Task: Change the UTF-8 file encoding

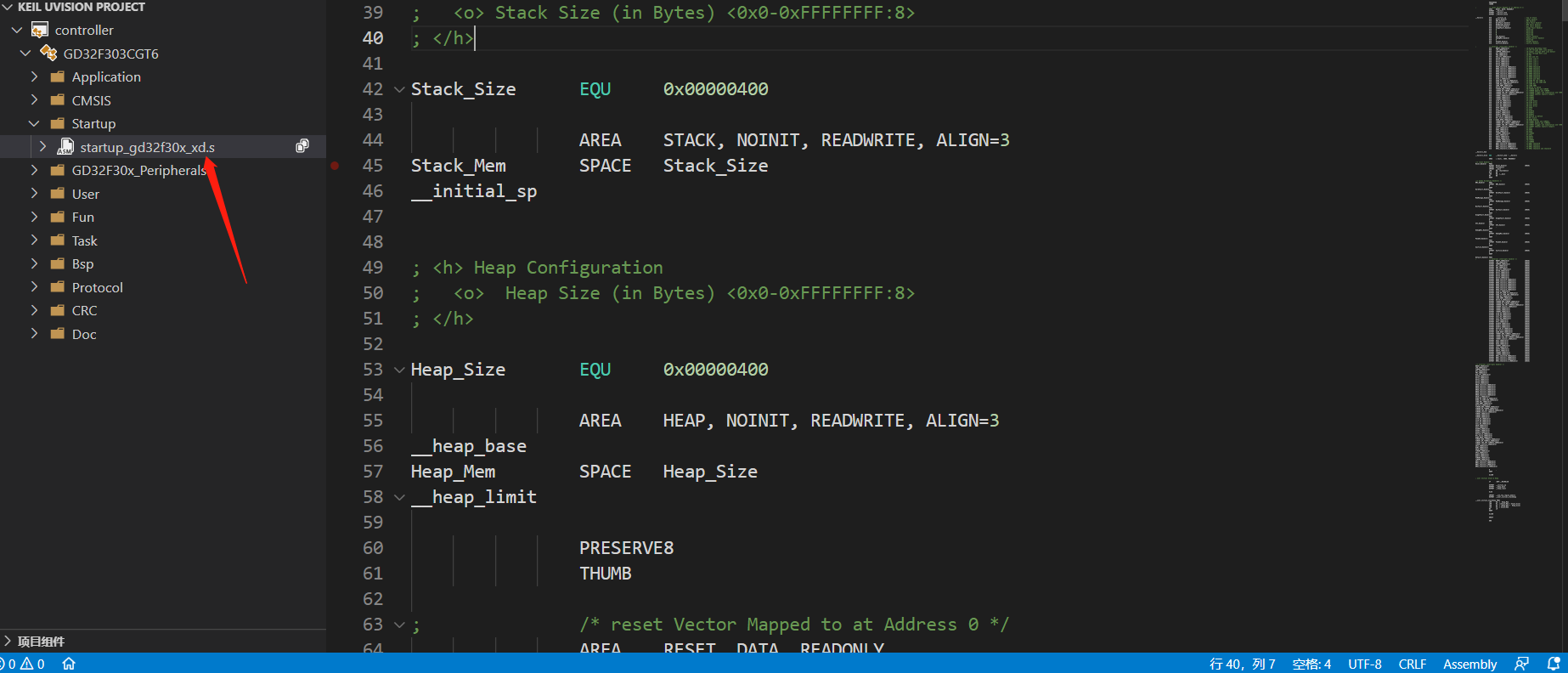Action: [x=1364, y=664]
